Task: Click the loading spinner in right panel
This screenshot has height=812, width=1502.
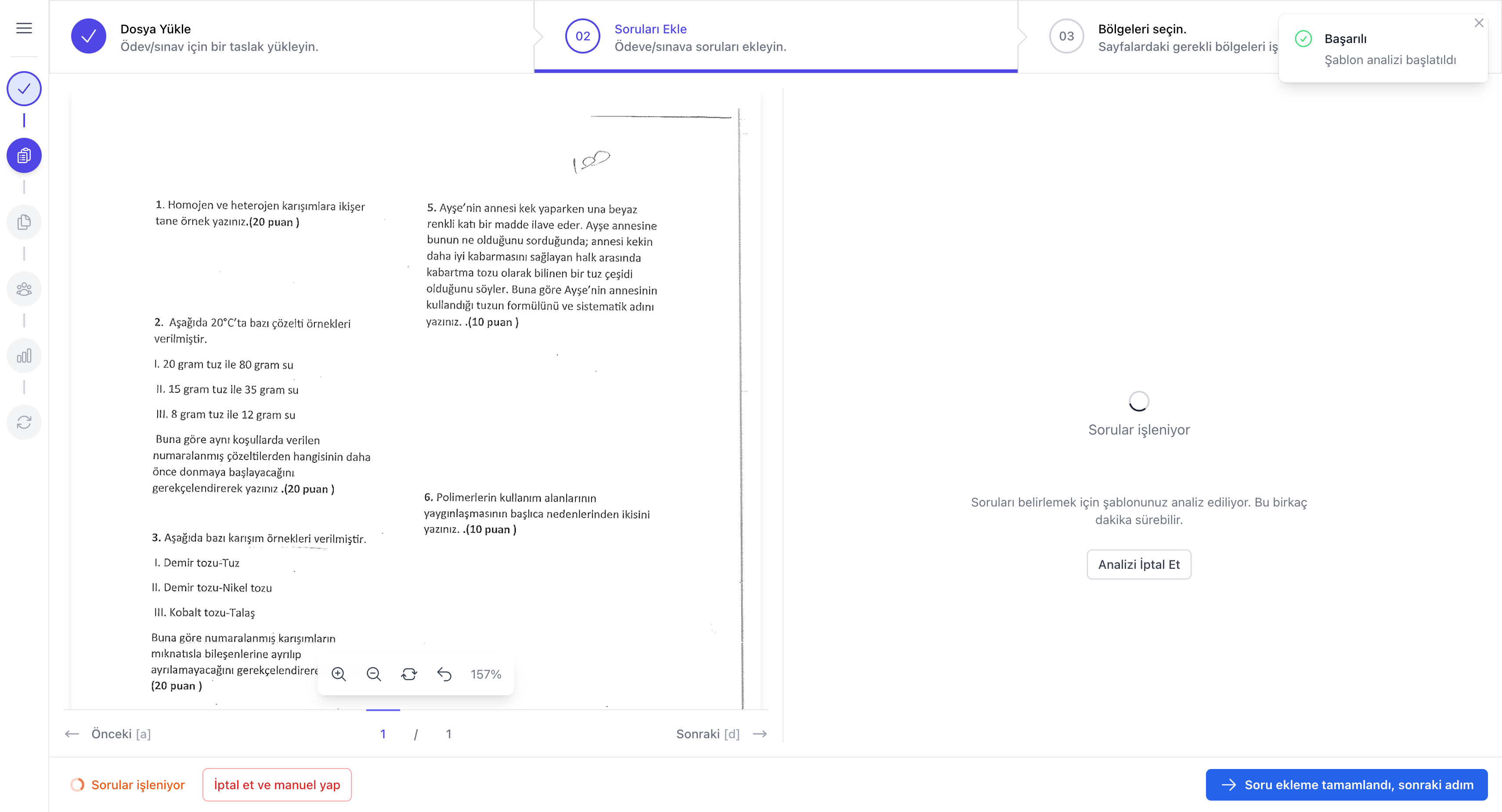Action: 1139,401
